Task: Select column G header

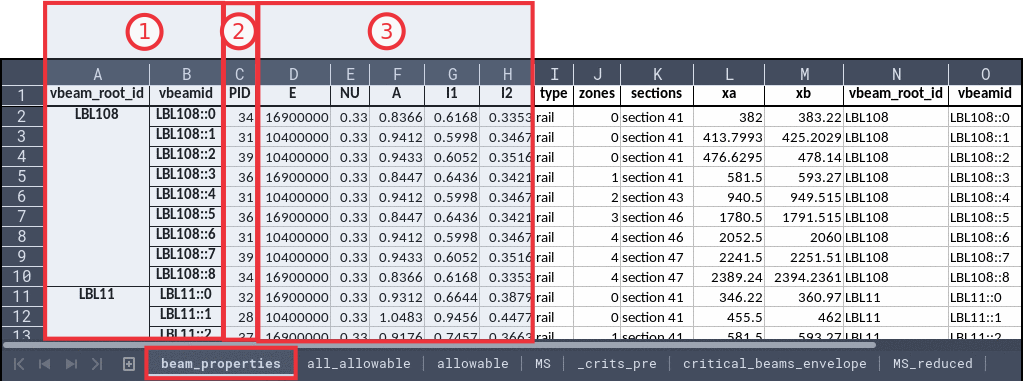Action: click(x=451, y=74)
